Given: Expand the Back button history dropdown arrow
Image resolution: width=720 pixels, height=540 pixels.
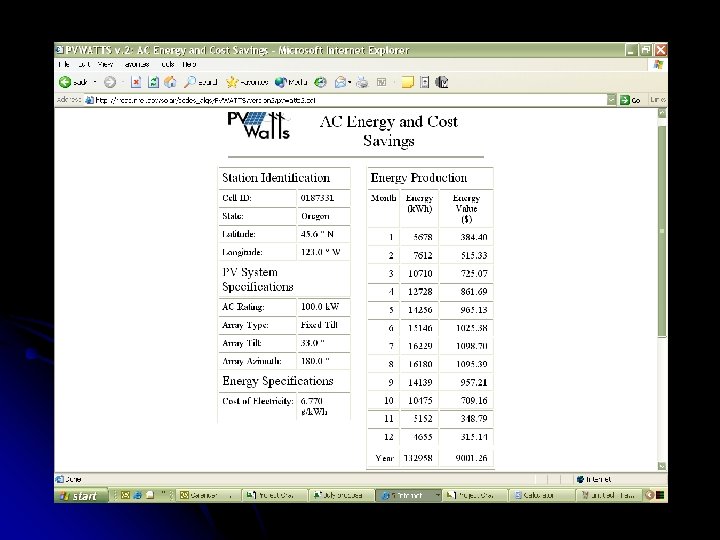Looking at the screenshot, I should point(95,82).
